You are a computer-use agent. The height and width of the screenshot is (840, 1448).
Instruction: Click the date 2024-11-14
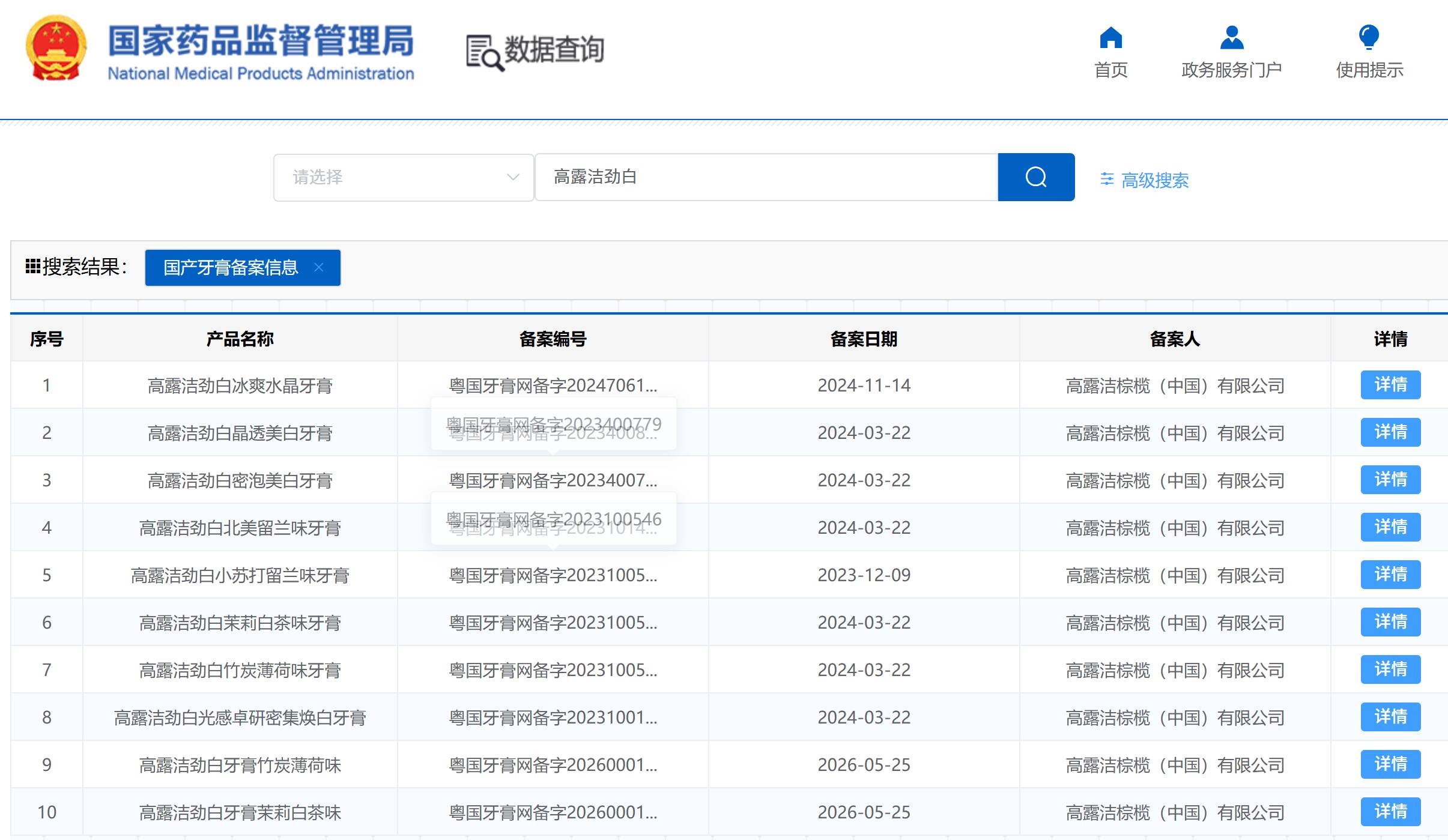[x=864, y=385]
